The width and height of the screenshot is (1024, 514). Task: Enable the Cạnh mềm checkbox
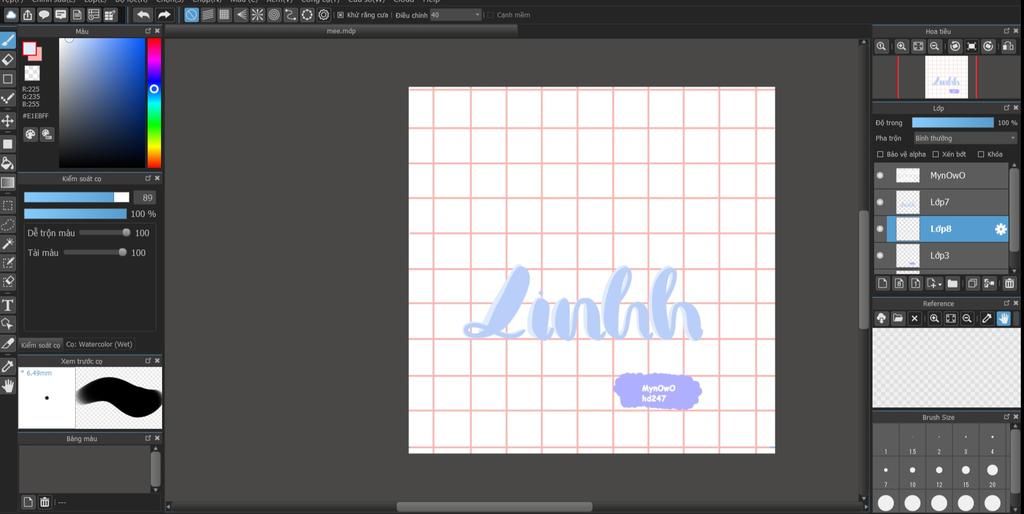coord(490,14)
